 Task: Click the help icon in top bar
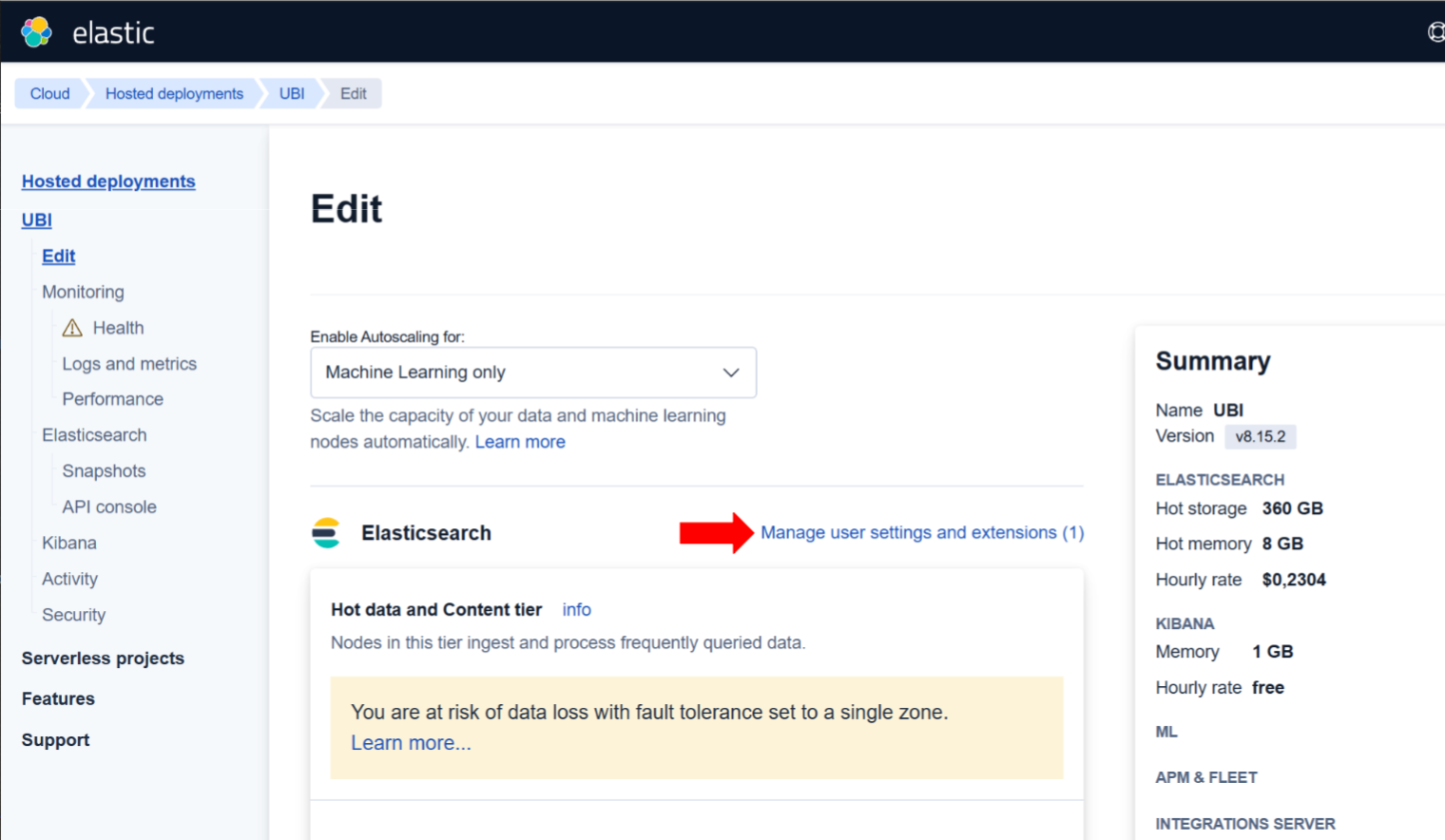1436,32
